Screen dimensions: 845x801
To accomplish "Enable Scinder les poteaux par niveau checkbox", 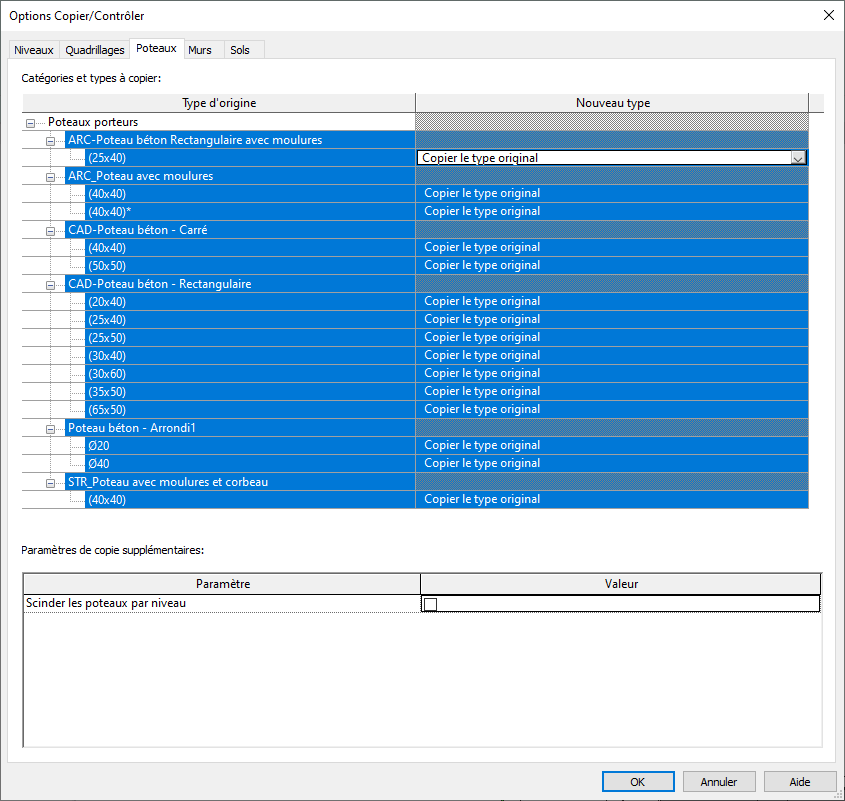I will coord(430,604).
